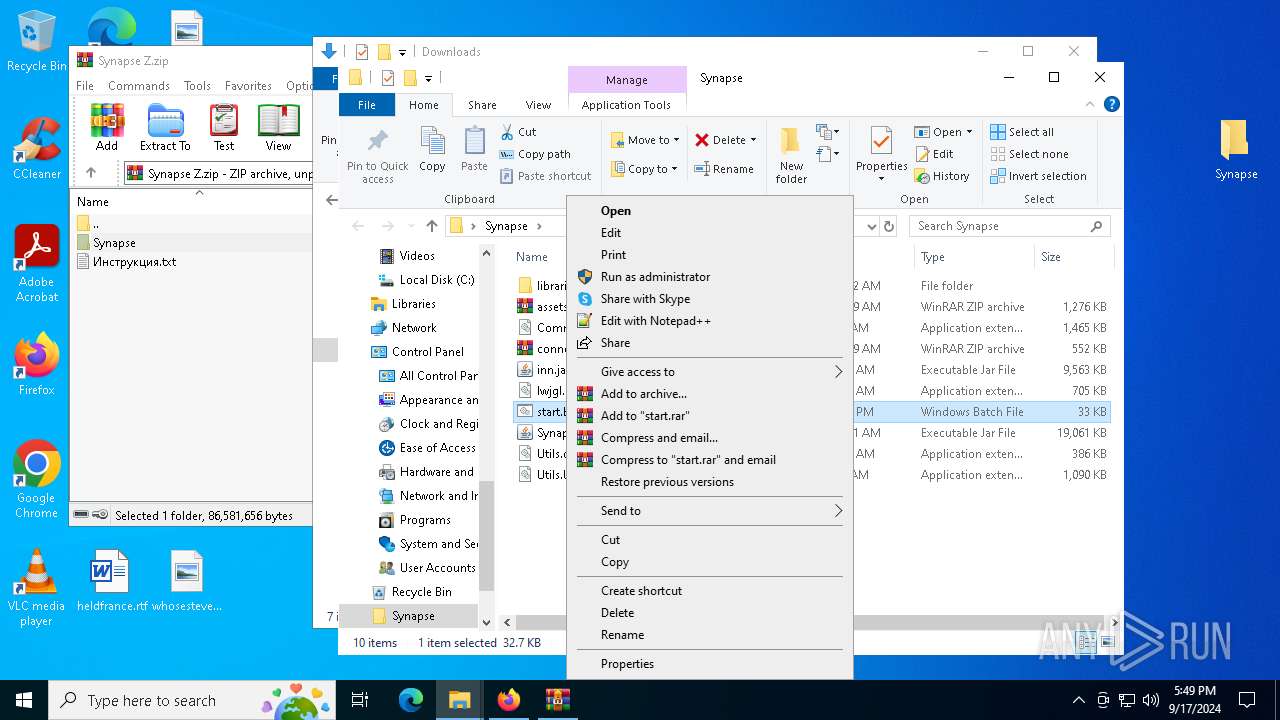
Task: Click the Adobe Acrobat desktop icon
Action: point(37,263)
